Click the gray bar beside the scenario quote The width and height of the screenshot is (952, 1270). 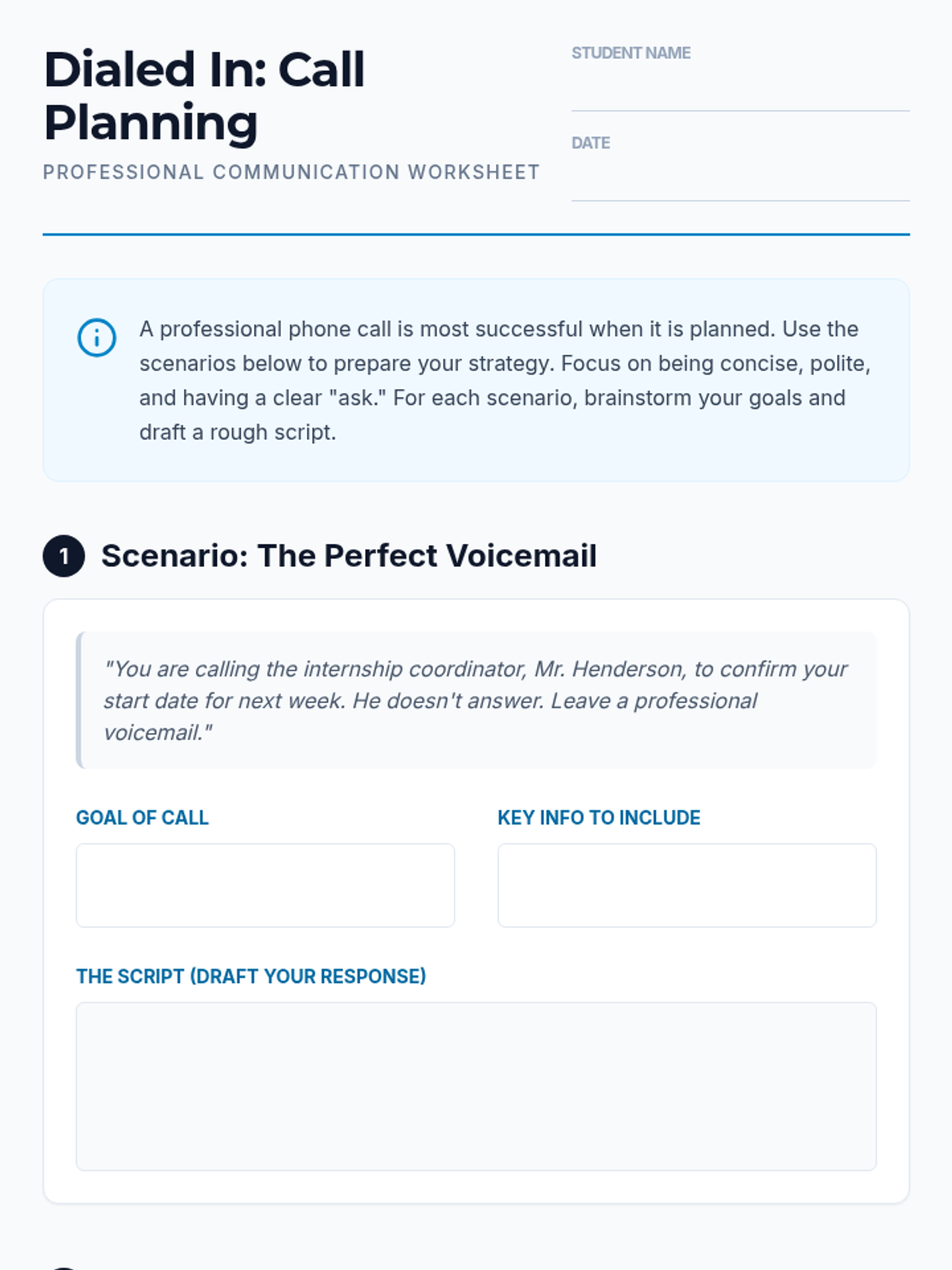click(x=79, y=700)
